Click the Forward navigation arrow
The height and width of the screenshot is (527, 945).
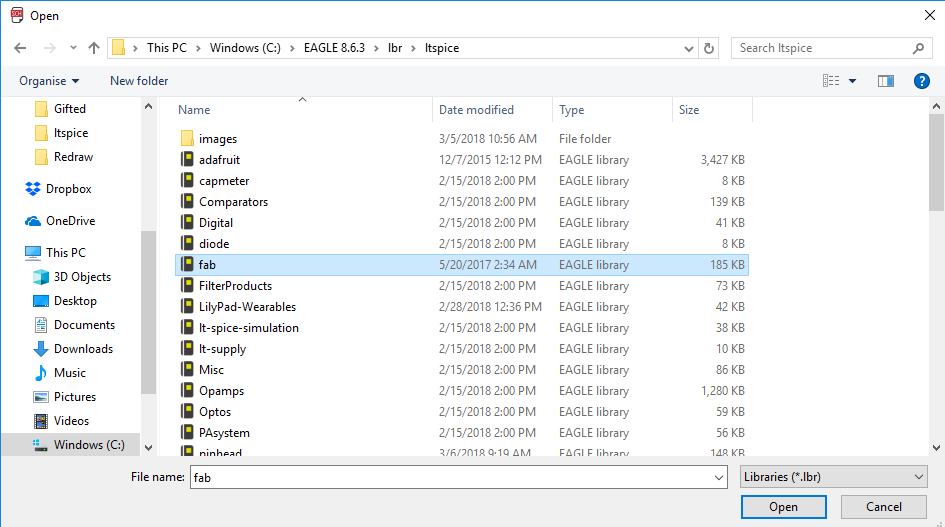[x=49, y=48]
